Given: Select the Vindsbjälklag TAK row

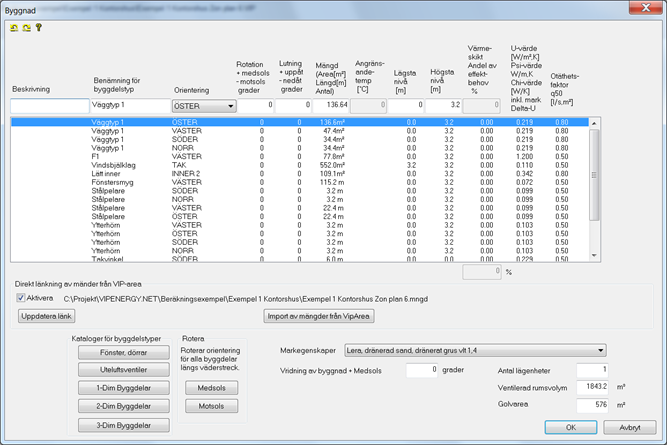Looking at the screenshot, I should 300,165.
